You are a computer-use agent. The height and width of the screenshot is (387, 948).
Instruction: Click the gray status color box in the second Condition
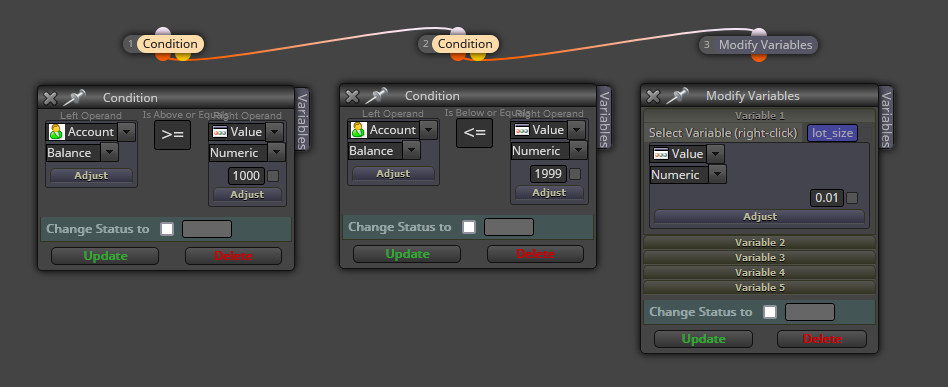click(508, 227)
